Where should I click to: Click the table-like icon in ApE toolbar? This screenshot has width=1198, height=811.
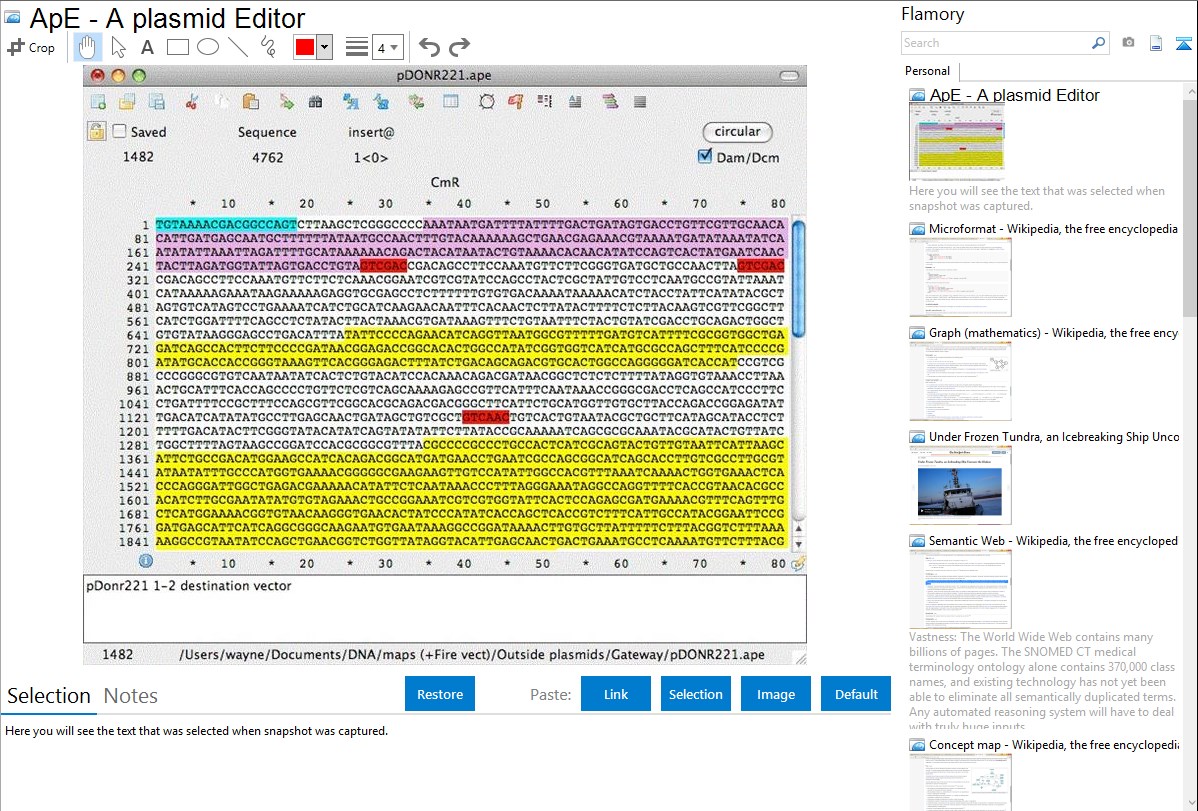451,102
